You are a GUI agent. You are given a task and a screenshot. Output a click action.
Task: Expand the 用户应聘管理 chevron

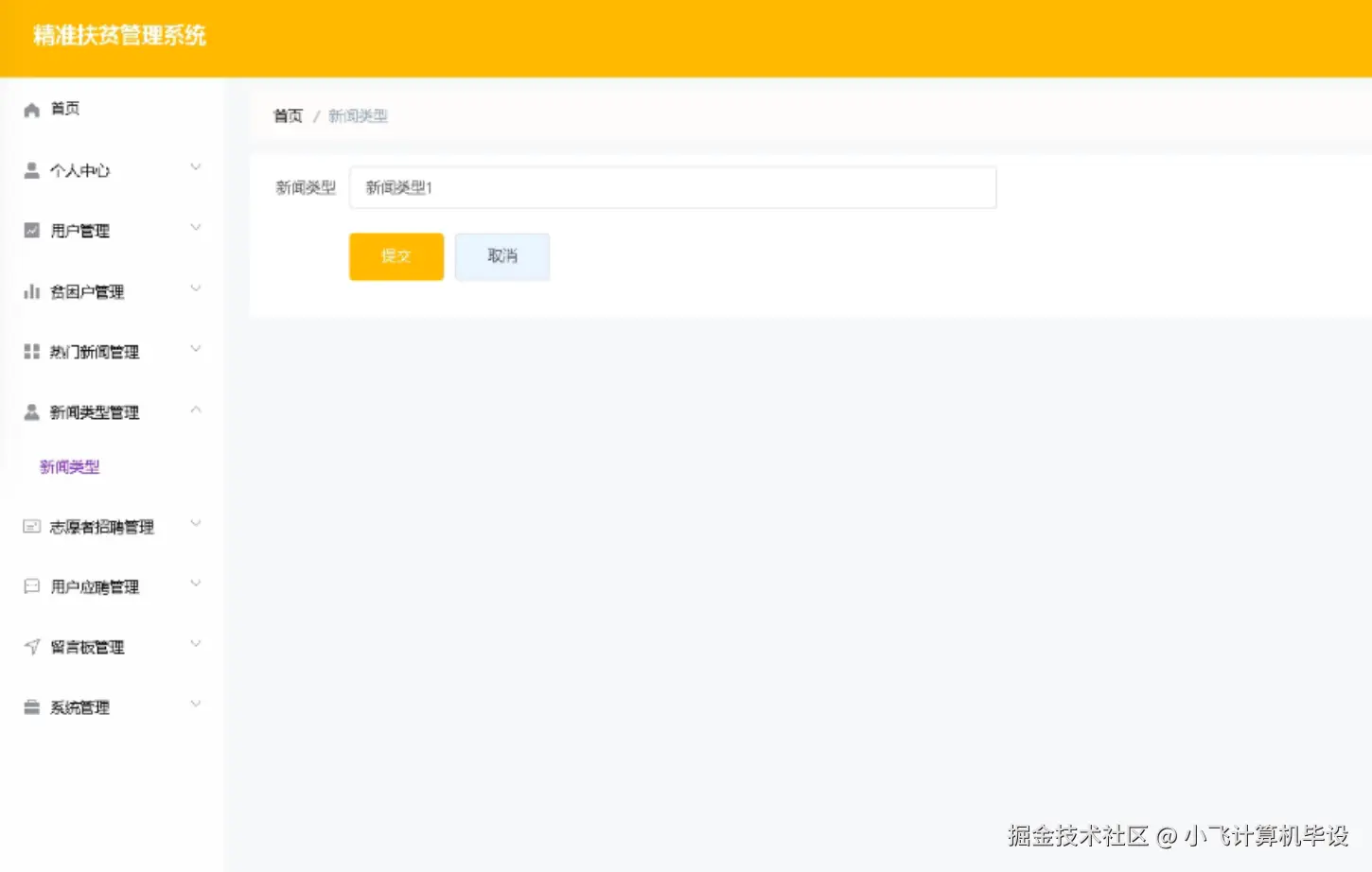[x=196, y=584]
